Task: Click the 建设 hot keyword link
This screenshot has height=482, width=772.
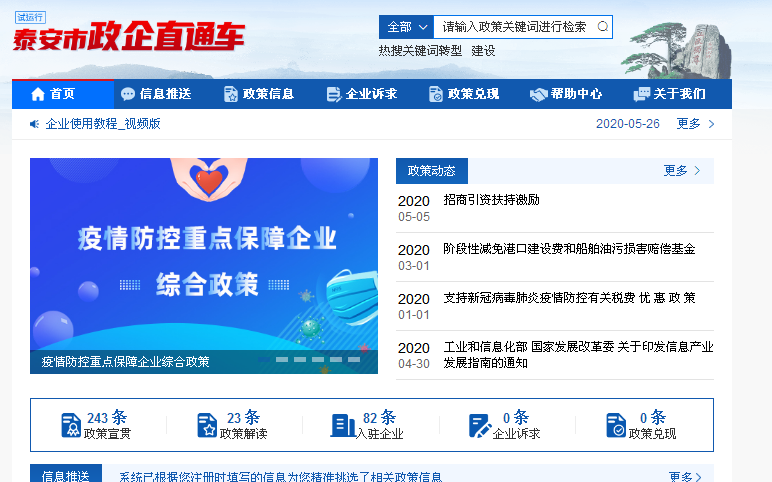Action: point(483,51)
